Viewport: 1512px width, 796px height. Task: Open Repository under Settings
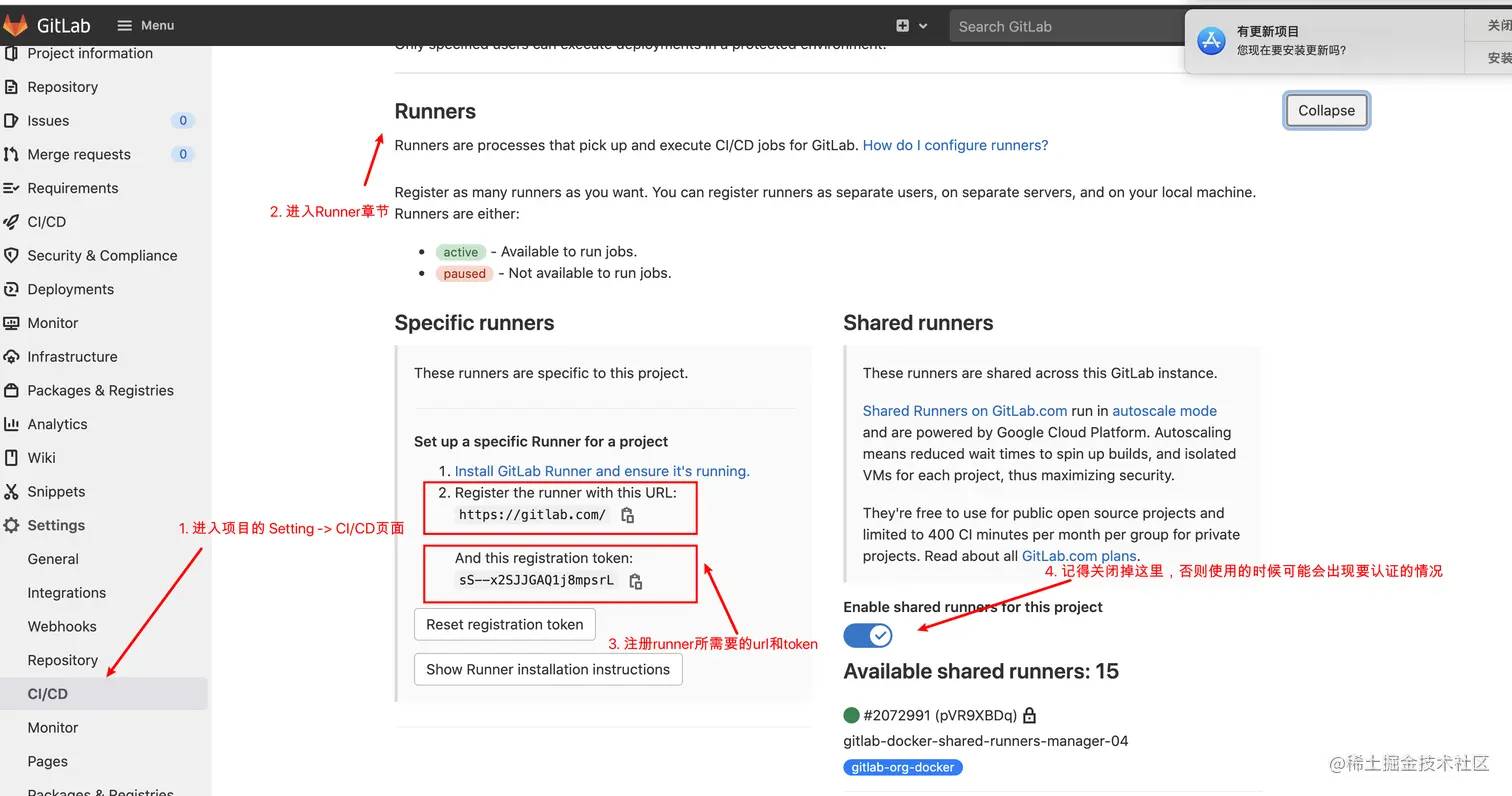(x=63, y=660)
